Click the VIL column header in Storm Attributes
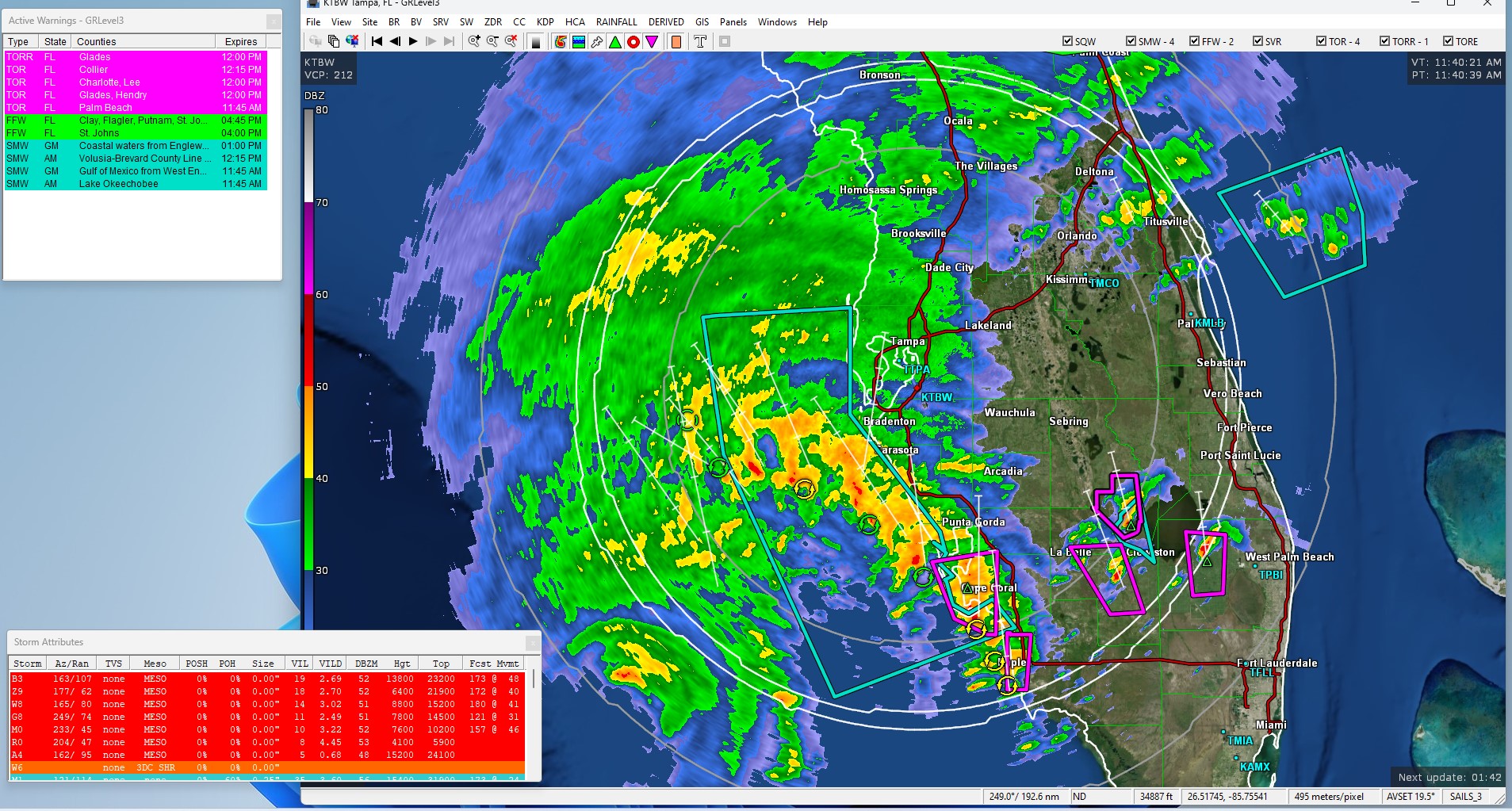The width and height of the screenshot is (1512, 811). coord(299,664)
